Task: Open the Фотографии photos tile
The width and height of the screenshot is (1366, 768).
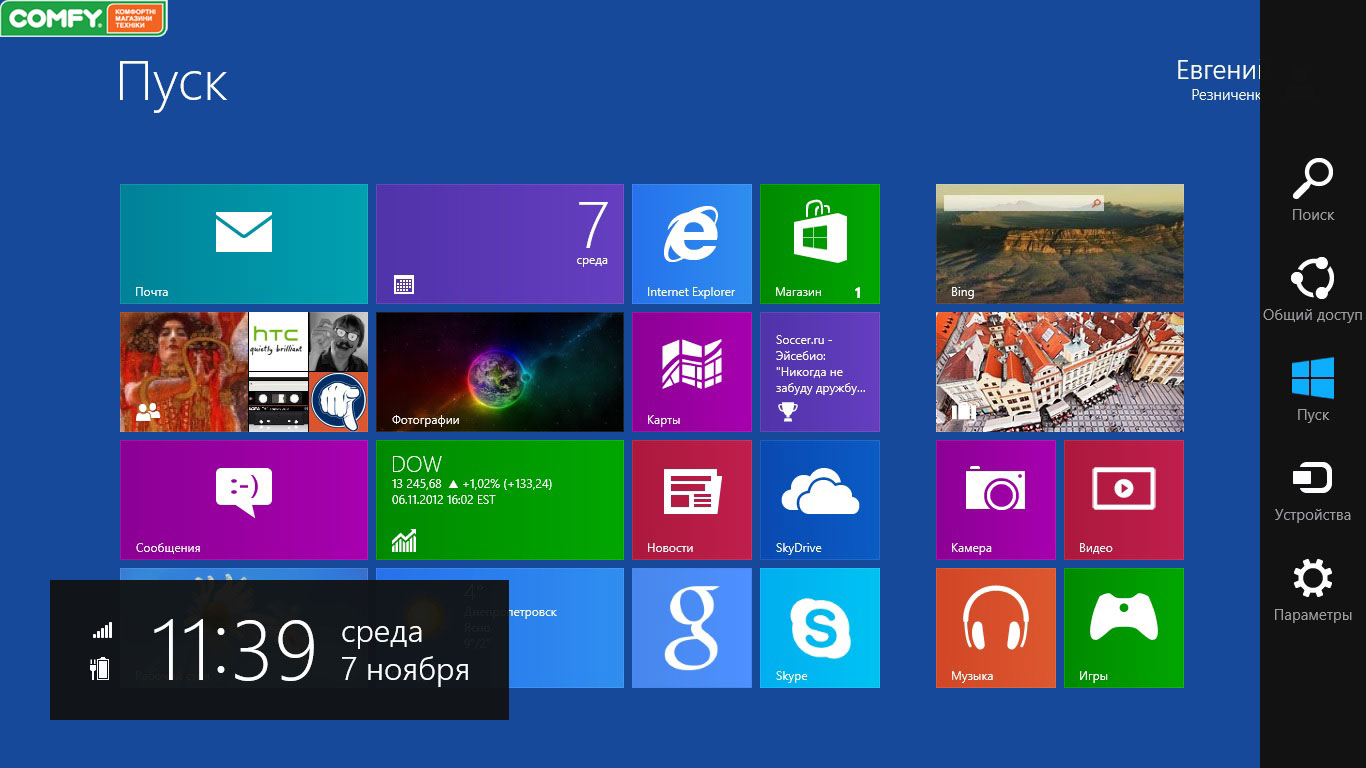Action: pyautogui.click(x=500, y=372)
